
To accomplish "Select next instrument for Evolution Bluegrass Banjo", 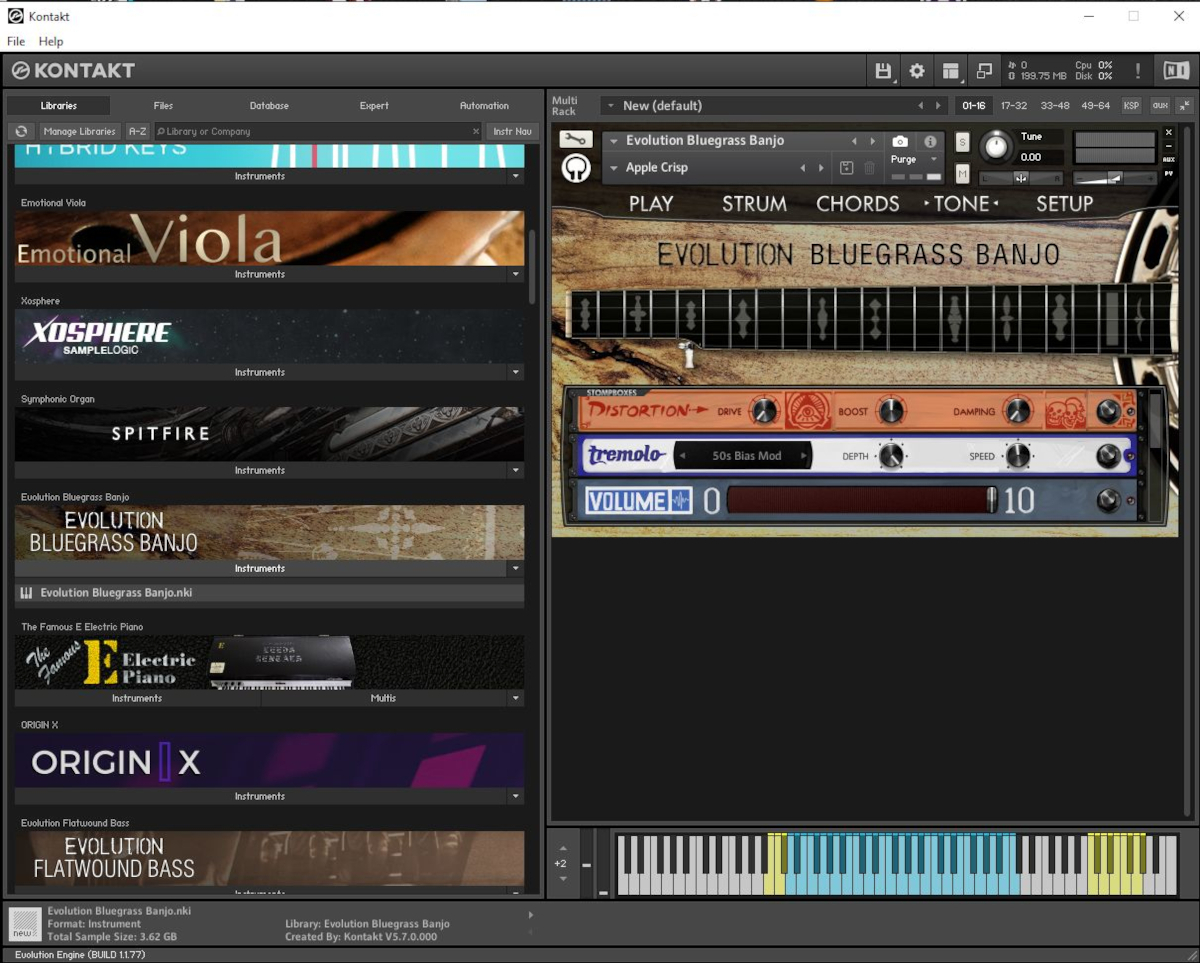I will pos(873,141).
